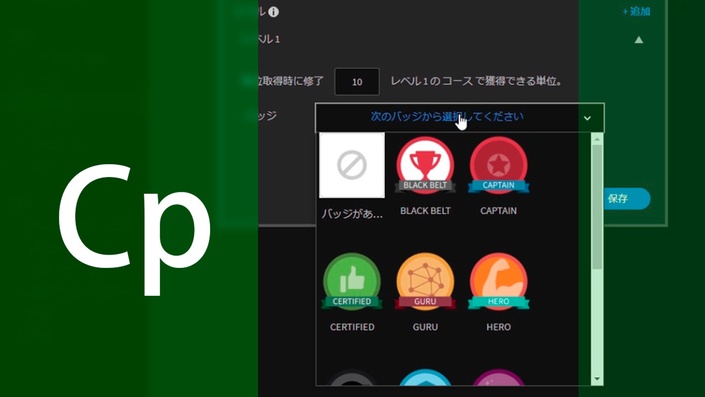Click the CAPTAIN text label

click(498, 210)
